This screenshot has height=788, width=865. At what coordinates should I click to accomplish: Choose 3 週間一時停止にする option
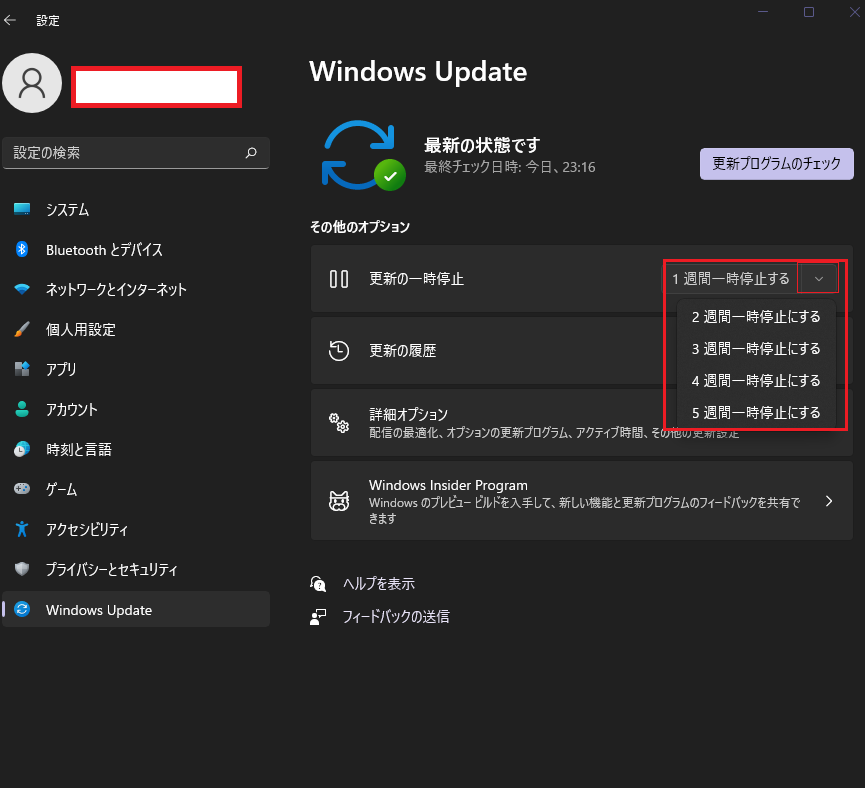coord(756,349)
